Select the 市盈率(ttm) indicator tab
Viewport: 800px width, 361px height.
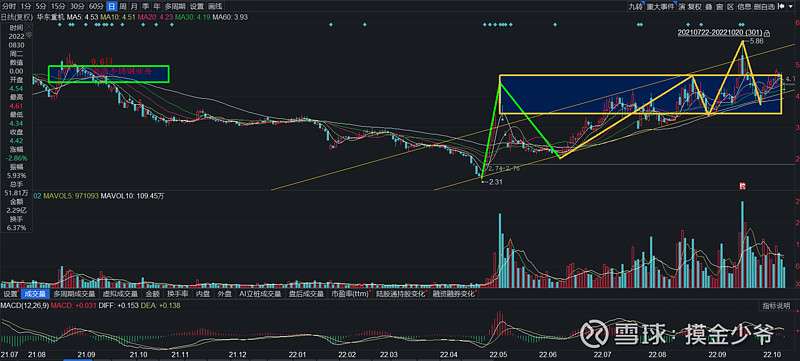point(350,294)
